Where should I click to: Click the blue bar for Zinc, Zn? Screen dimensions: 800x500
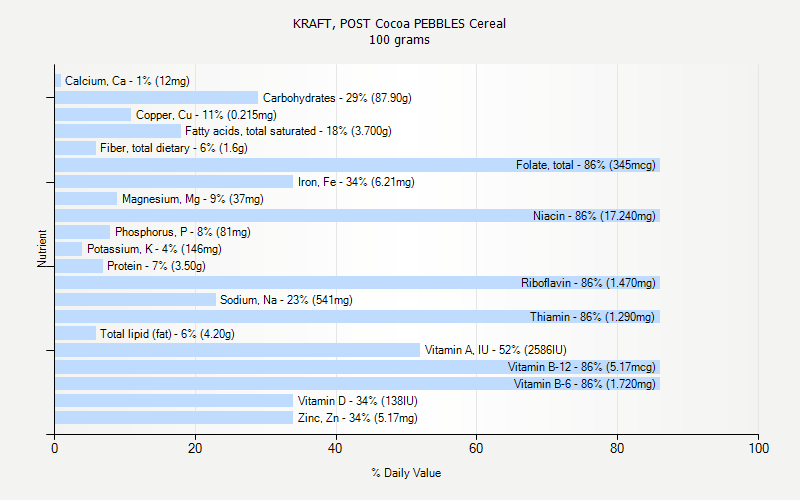174,418
